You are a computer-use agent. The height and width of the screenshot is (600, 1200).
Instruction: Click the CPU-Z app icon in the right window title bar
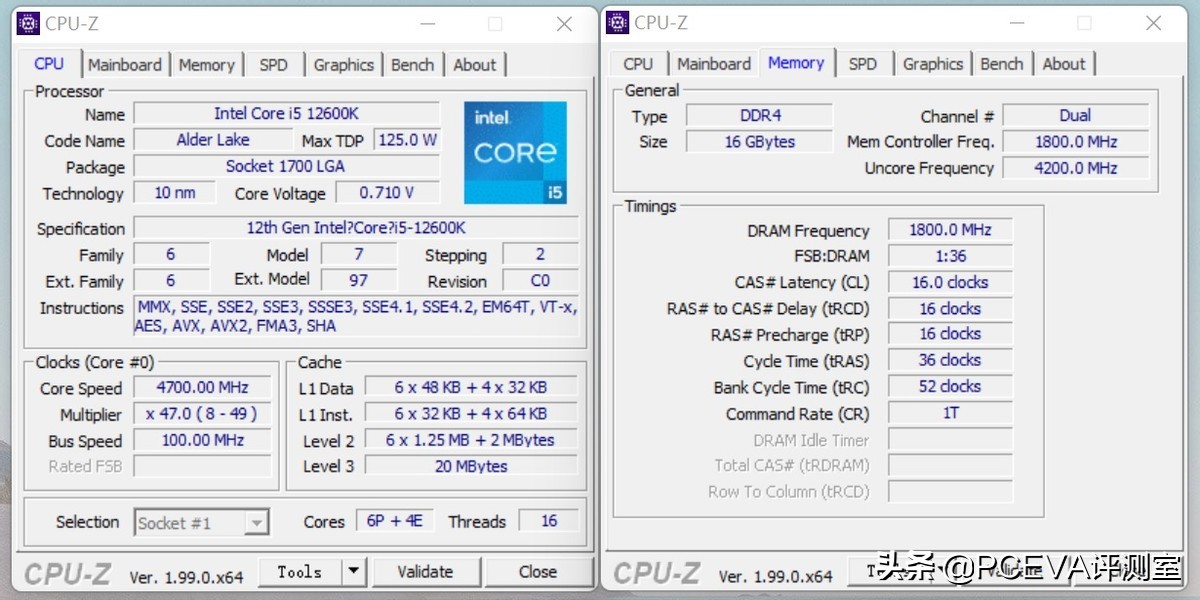point(618,22)
